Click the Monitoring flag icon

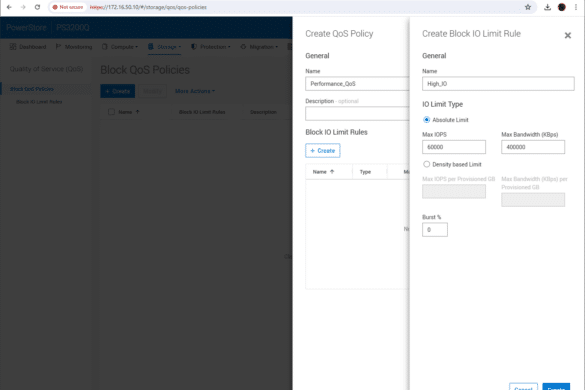pos(59,47)
